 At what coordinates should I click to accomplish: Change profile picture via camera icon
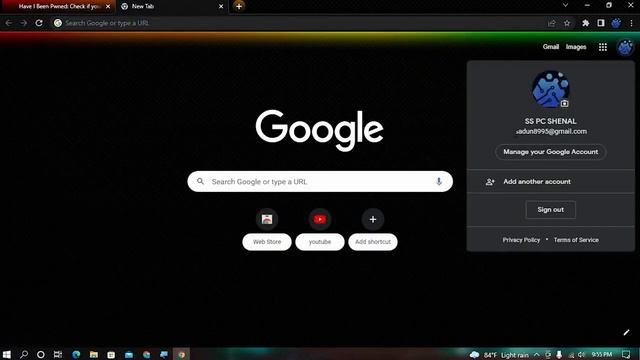564,103
